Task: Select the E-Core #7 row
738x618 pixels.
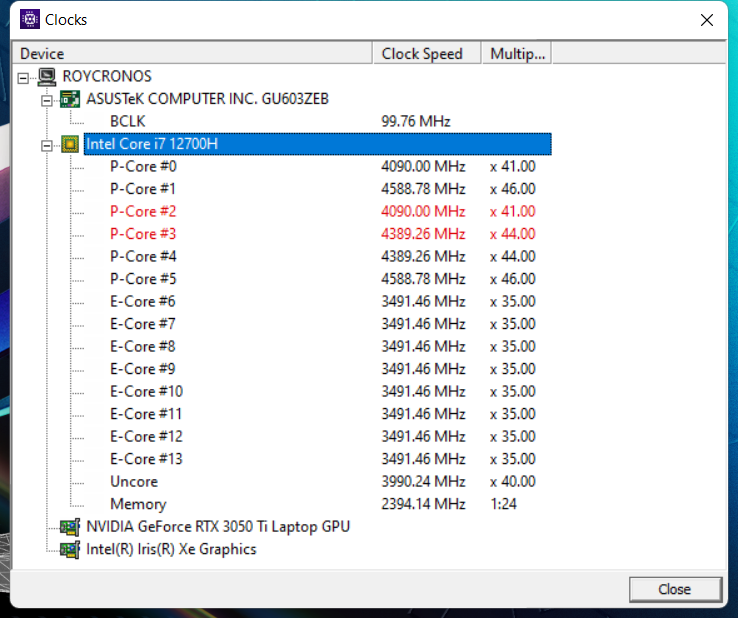Action: (143, 324)
